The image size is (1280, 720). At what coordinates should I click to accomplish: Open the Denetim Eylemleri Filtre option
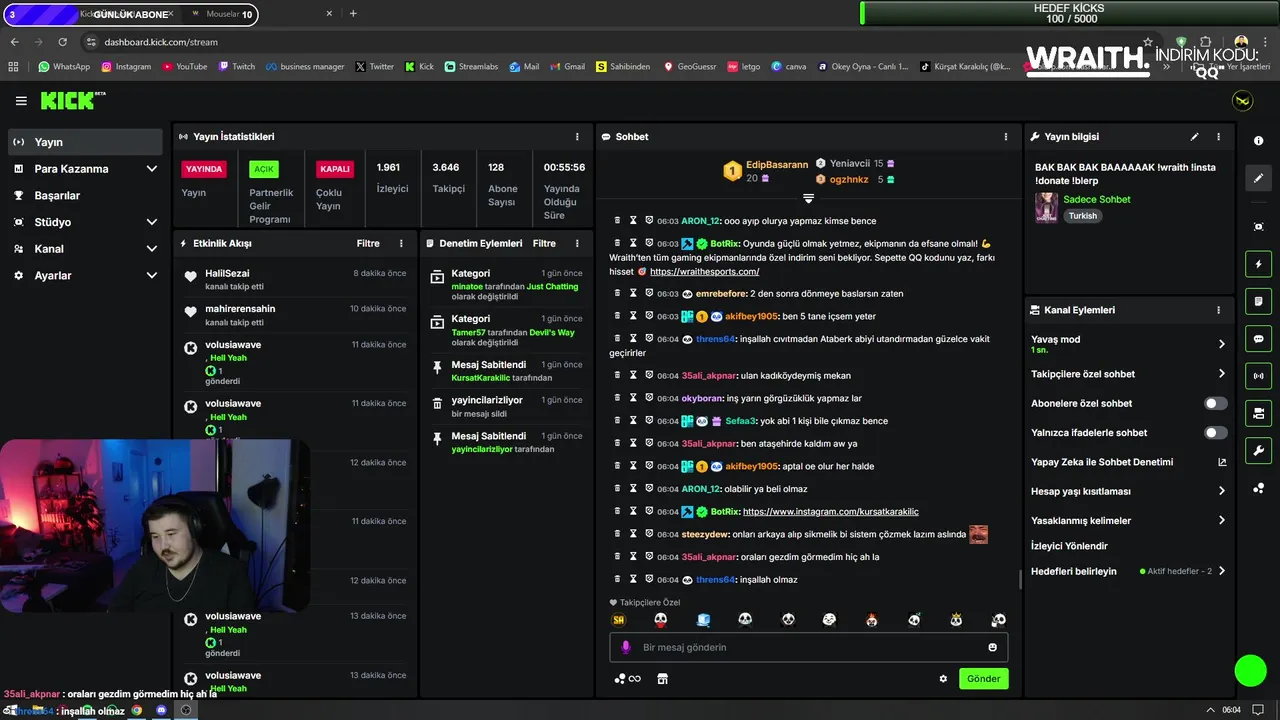click(x=544, y=243)
